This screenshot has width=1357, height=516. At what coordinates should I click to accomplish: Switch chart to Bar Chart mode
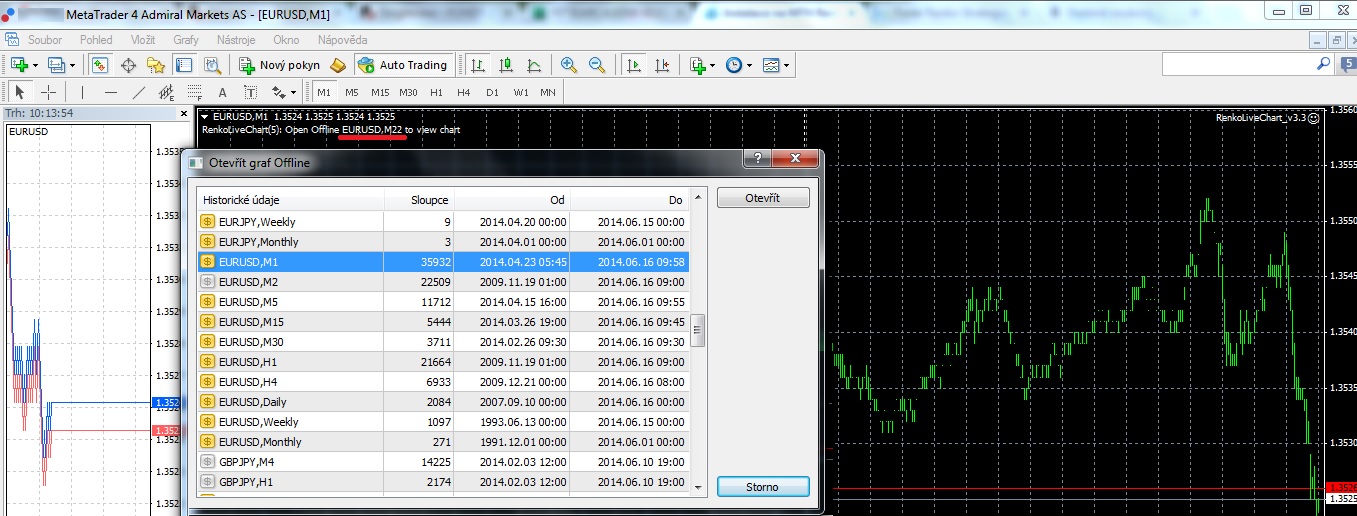478,65
